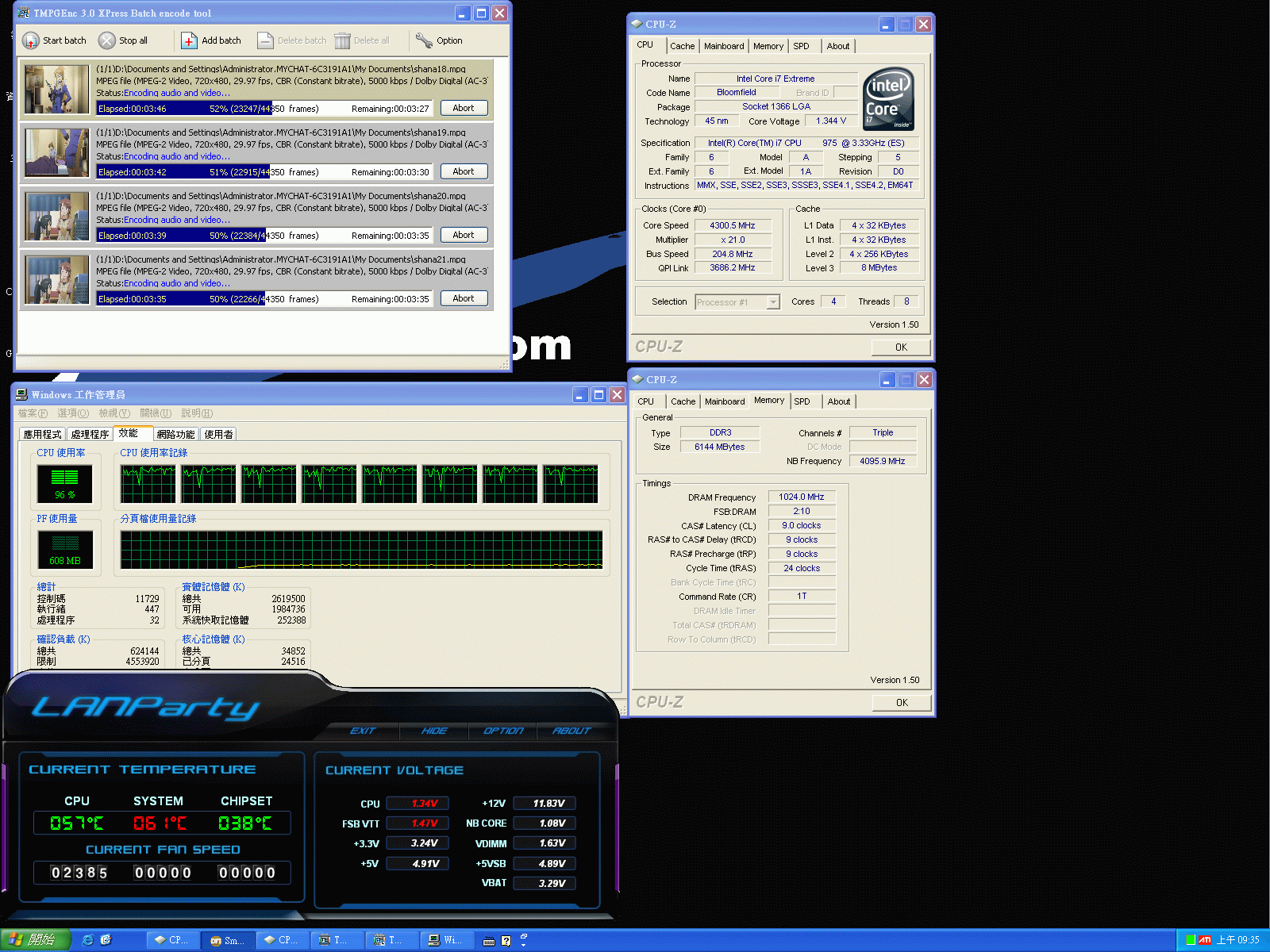Click OPTION in LANParty utility
This screenshot has height=952, width=1270.
503,731
